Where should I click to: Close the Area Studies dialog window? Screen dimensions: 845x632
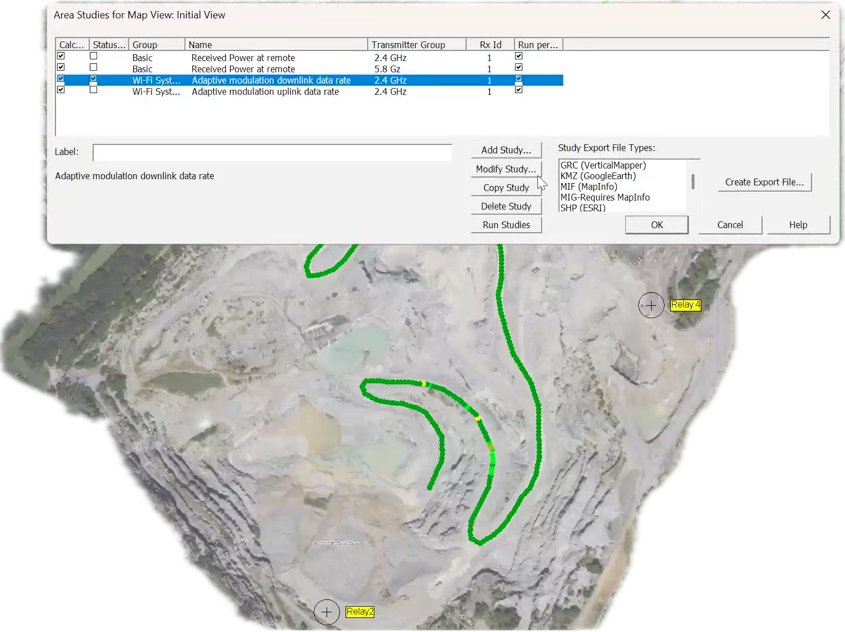pyautogui.click(x=826, y=15)
